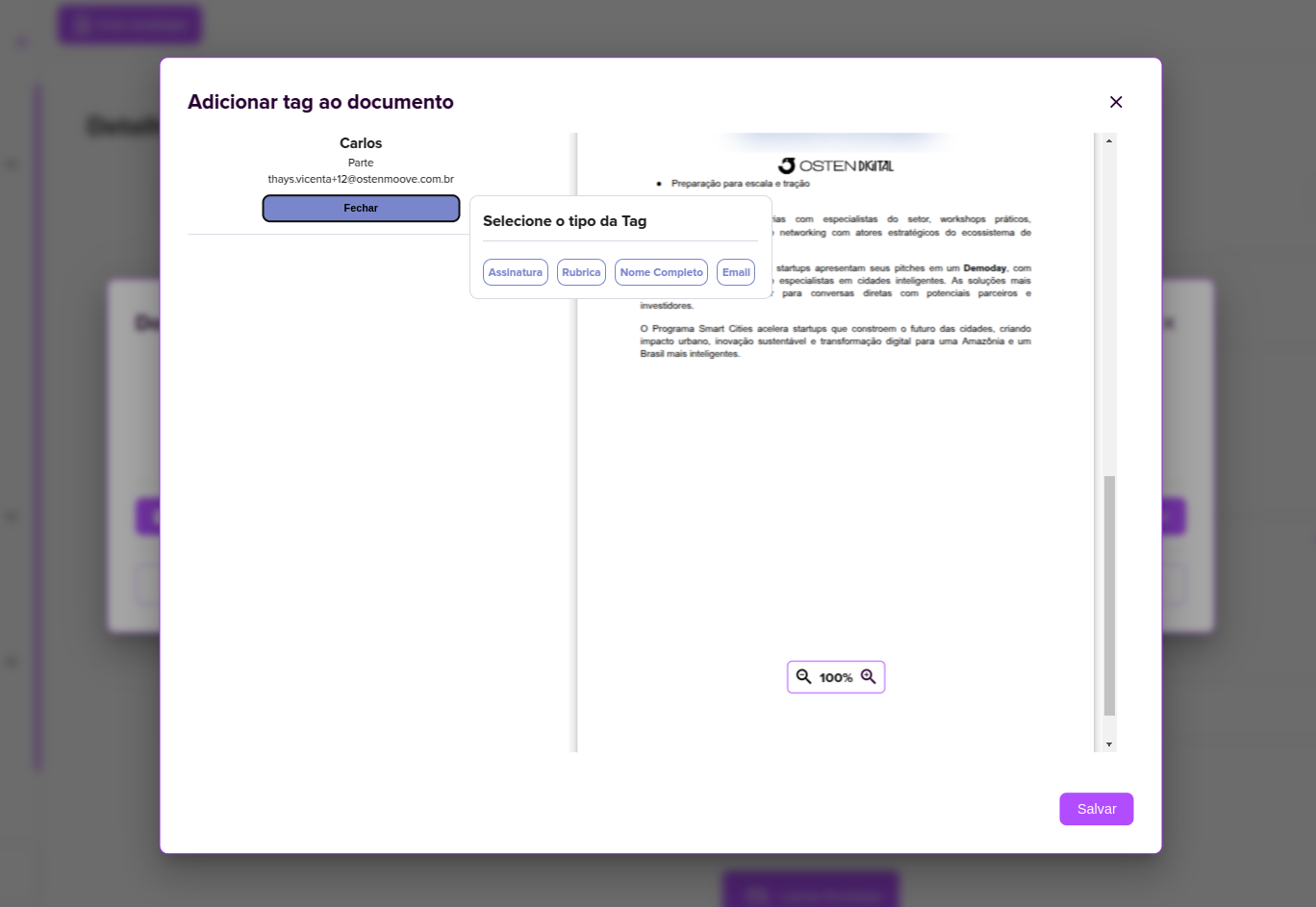Click the Salvar button to save changes
1316x907 pixels.
click(x=1096, y=809)
